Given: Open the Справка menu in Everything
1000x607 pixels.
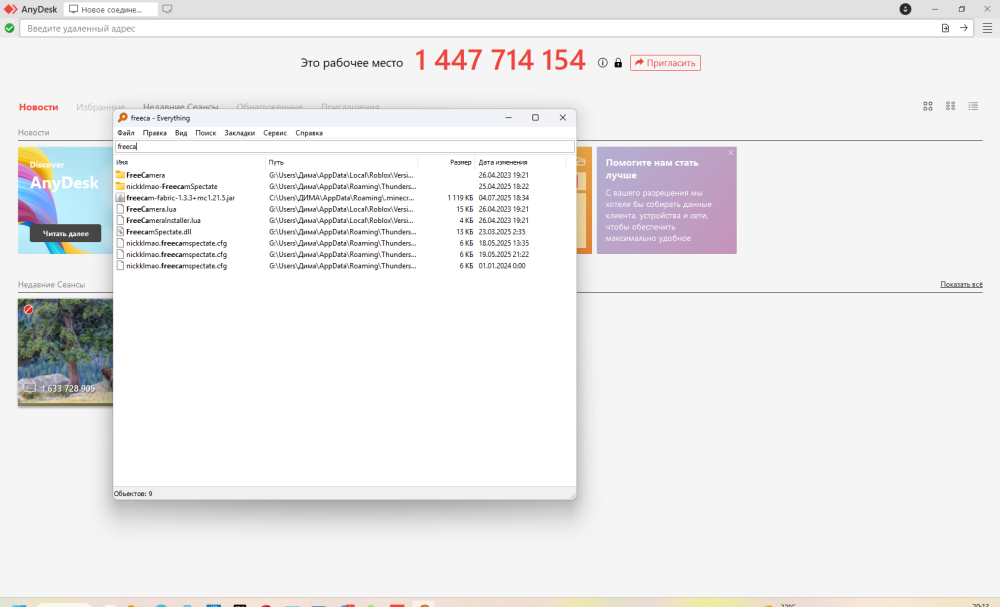Looking at the screenshot, I should [x=309, y=133].
